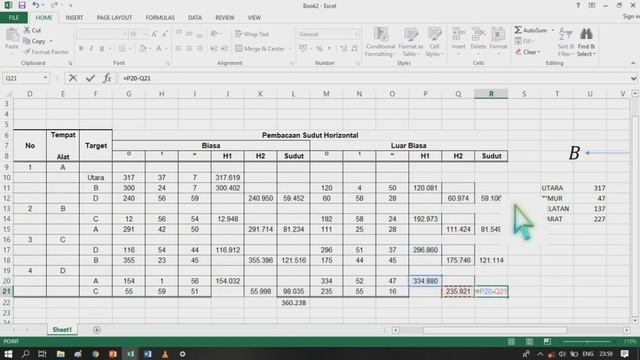Open Format as Table gallery
This screenshot has width=640, height=360.
coord(411,42)
